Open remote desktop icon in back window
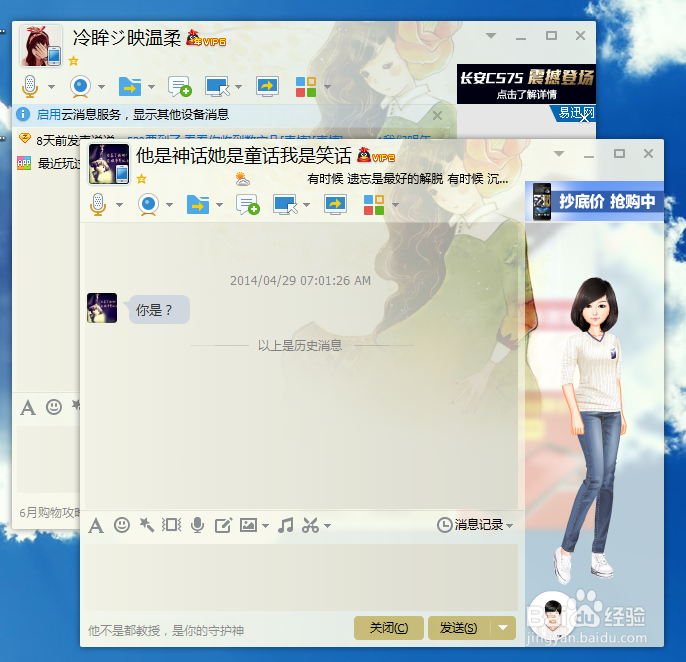This screenshot has width=686, height=662. [217, 86]
